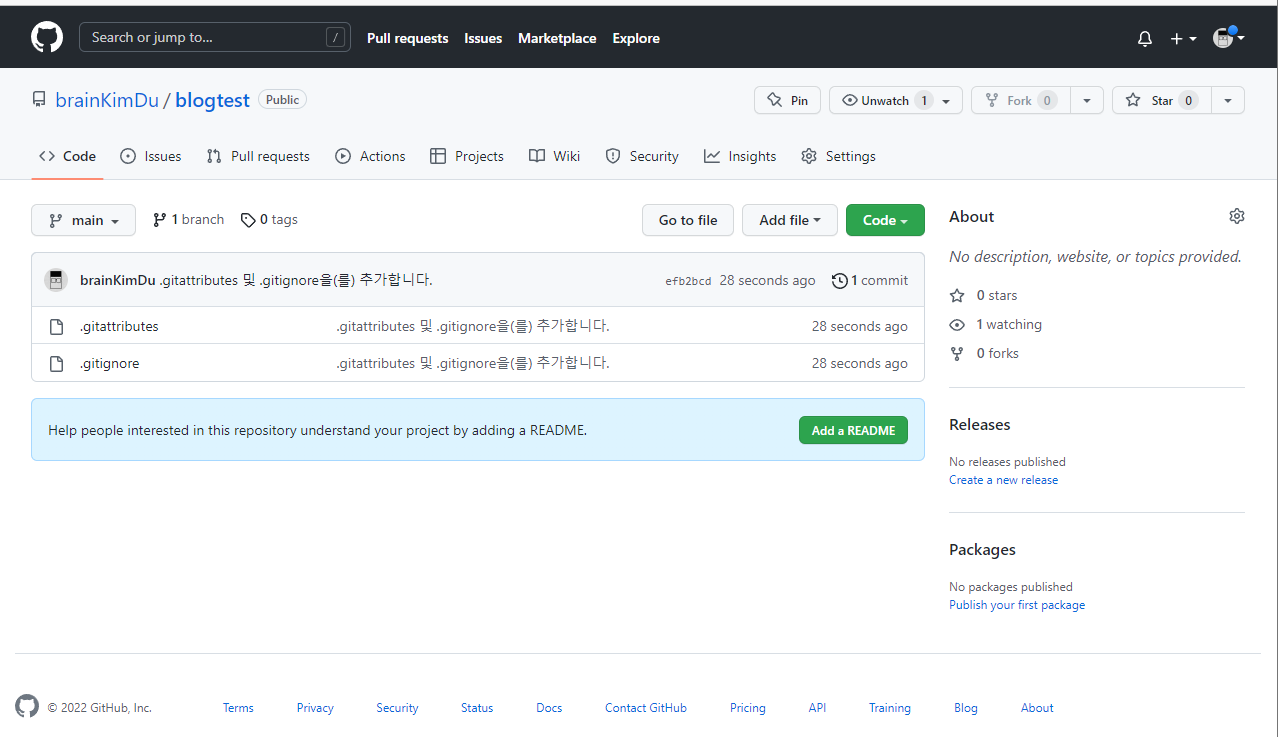Switch to the Code tab
Screen dimensions: 1278x737
tap(67, 156)
